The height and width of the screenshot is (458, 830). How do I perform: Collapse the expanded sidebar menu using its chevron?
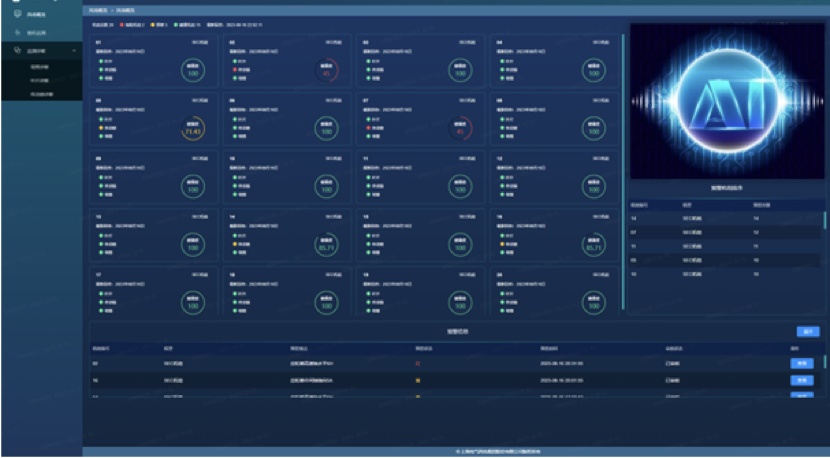pyautogui.click(x=73, y=50)
